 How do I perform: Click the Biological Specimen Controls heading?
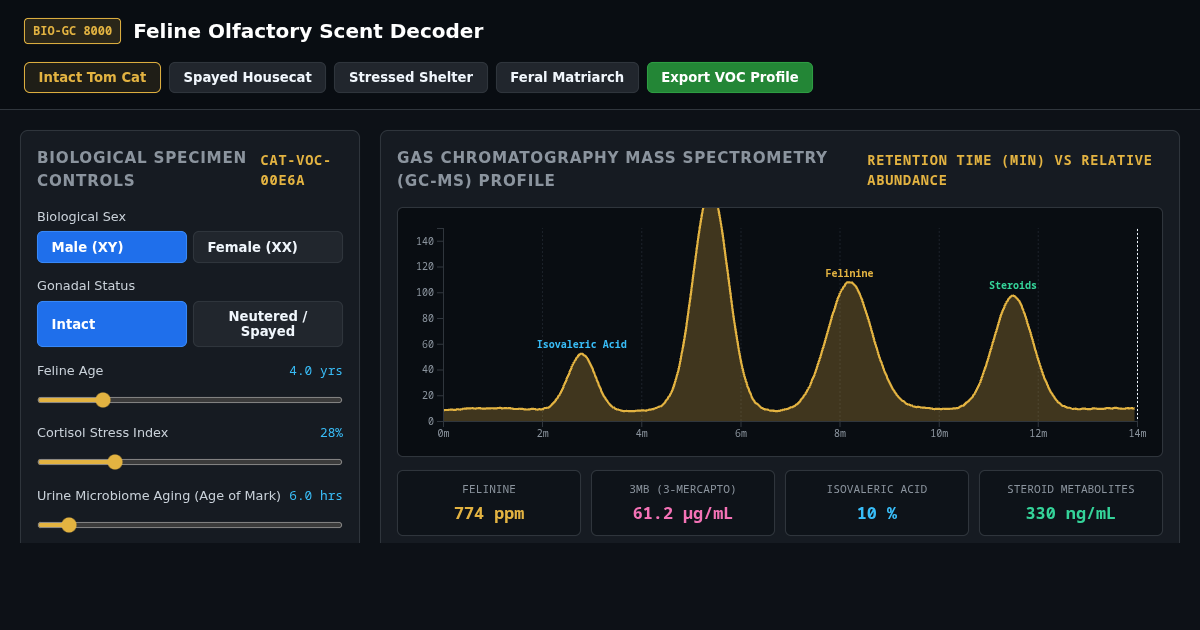click(x=142, y=169)
